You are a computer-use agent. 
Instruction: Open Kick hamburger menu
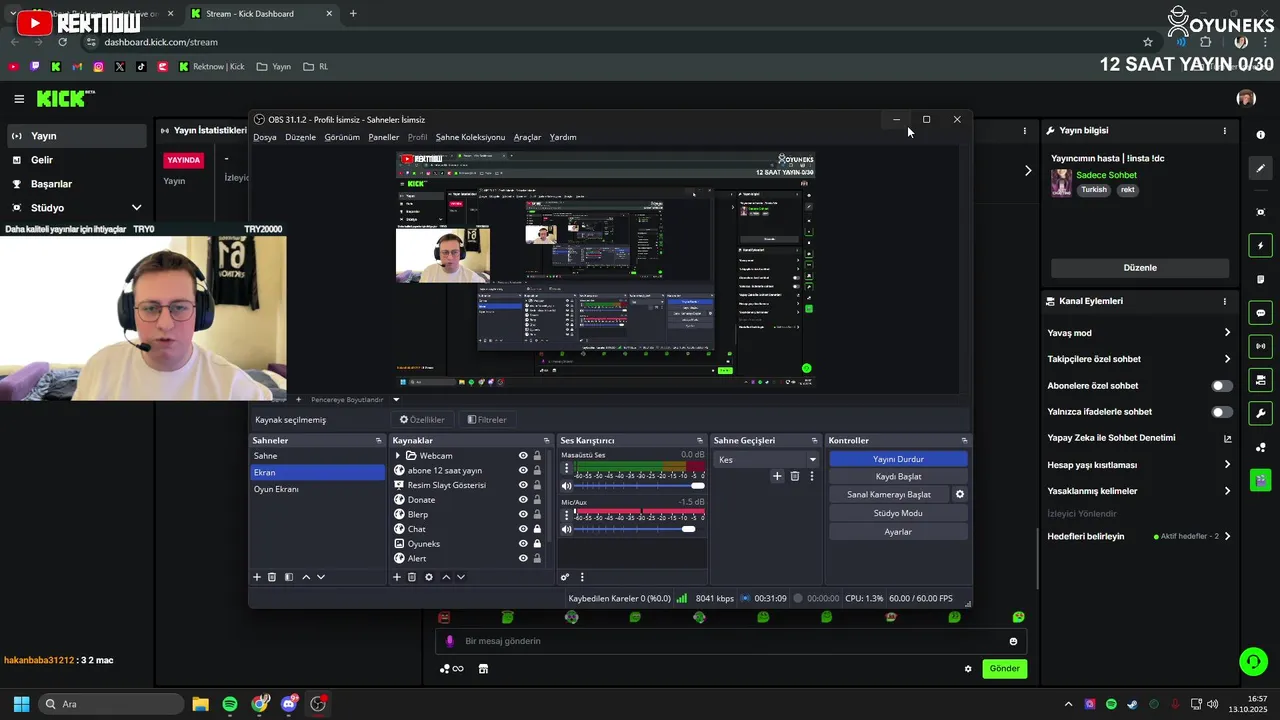point(19,99)
